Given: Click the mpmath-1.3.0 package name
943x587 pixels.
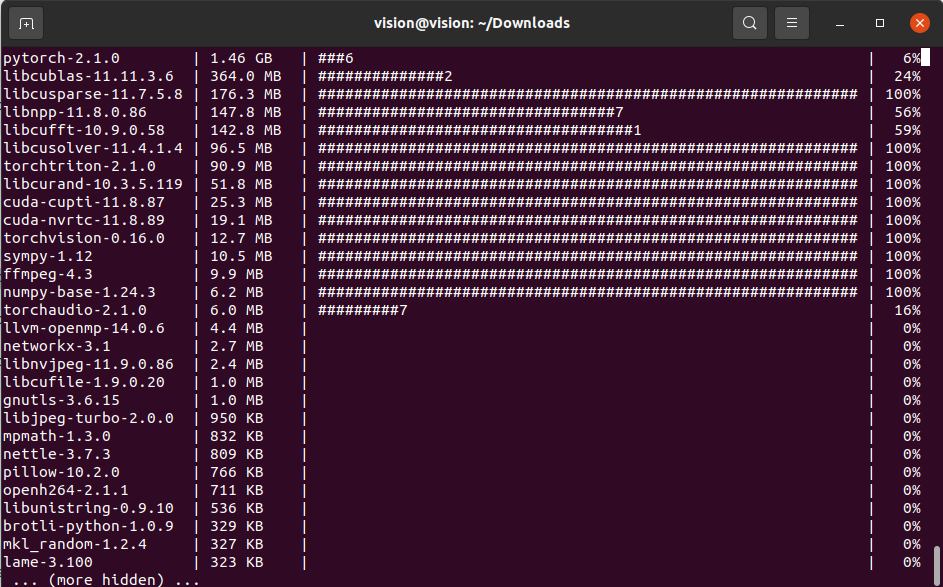Looking at the screenshot, I should tap(57, 437).
